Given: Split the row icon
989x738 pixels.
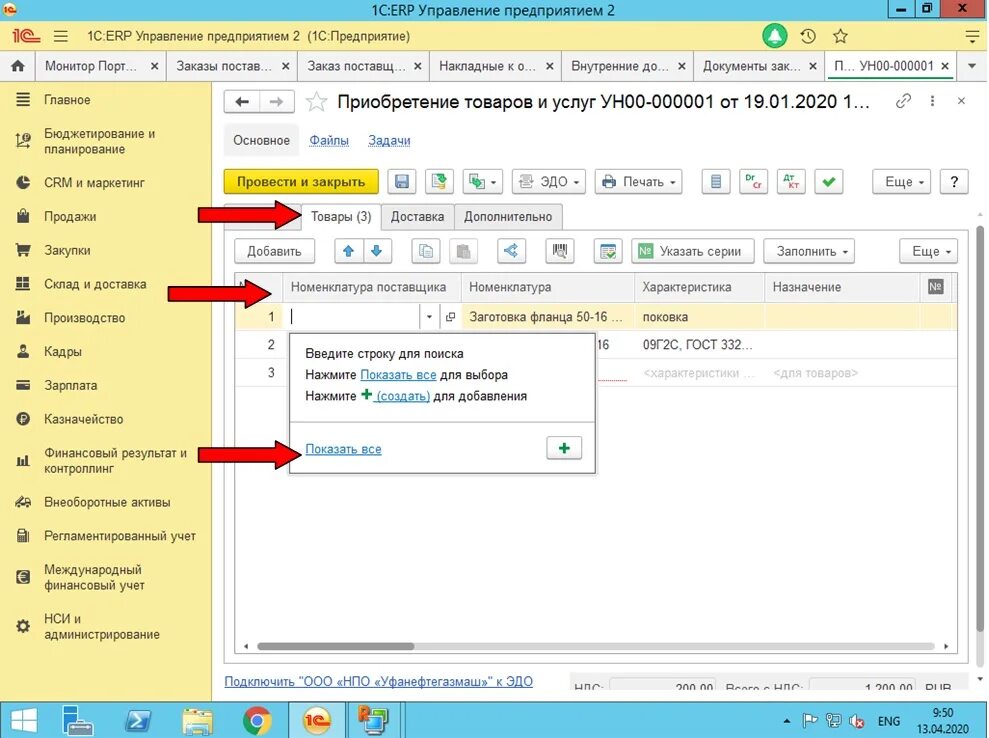Looking at the screenshot, I should coord(511,251).
